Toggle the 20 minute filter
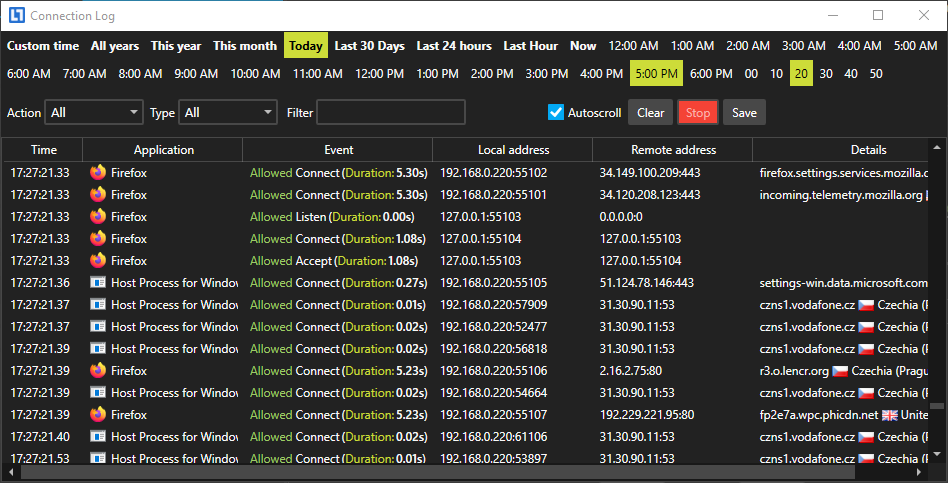Image resolution: width=948 pixels, height=483 pixels. pos(800,73)
